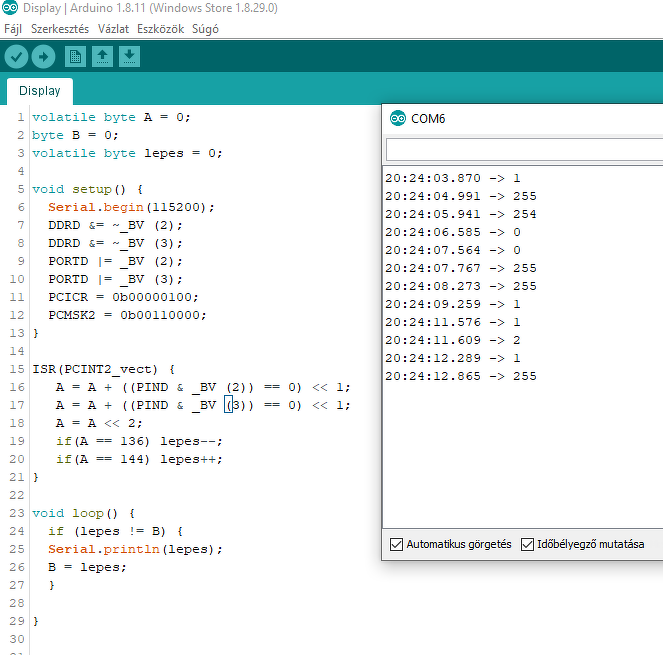Click the COM6 window Arduino icon
Screen dimensions: 663x655
click(x=398, y=118)
